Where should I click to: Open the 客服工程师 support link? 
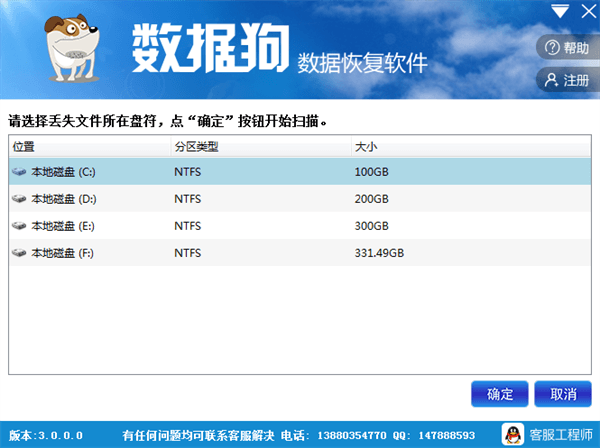pyautogui.click(x=561, y=435)
